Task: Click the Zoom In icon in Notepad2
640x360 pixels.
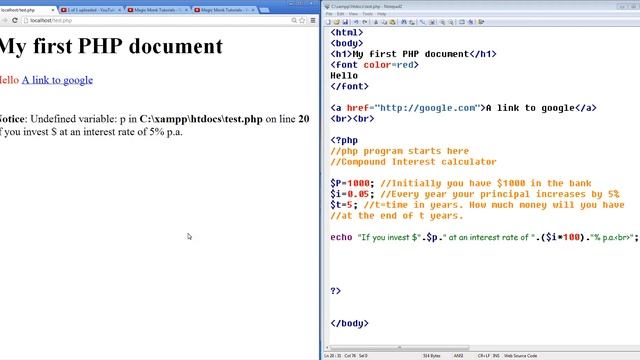Action: pos(442,22)
